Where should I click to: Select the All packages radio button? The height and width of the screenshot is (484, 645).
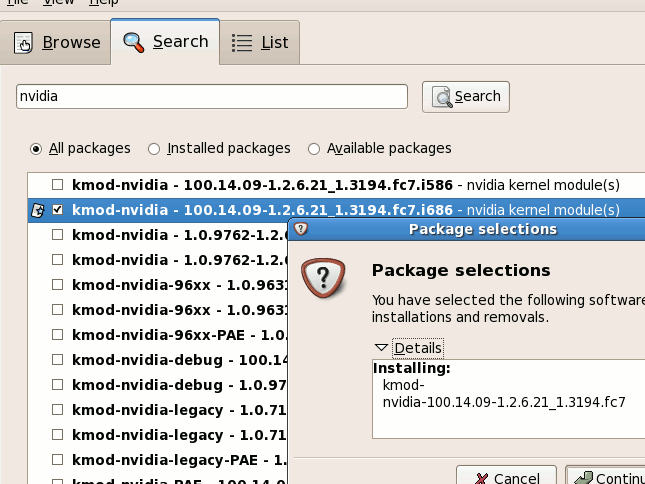[36, 149]
